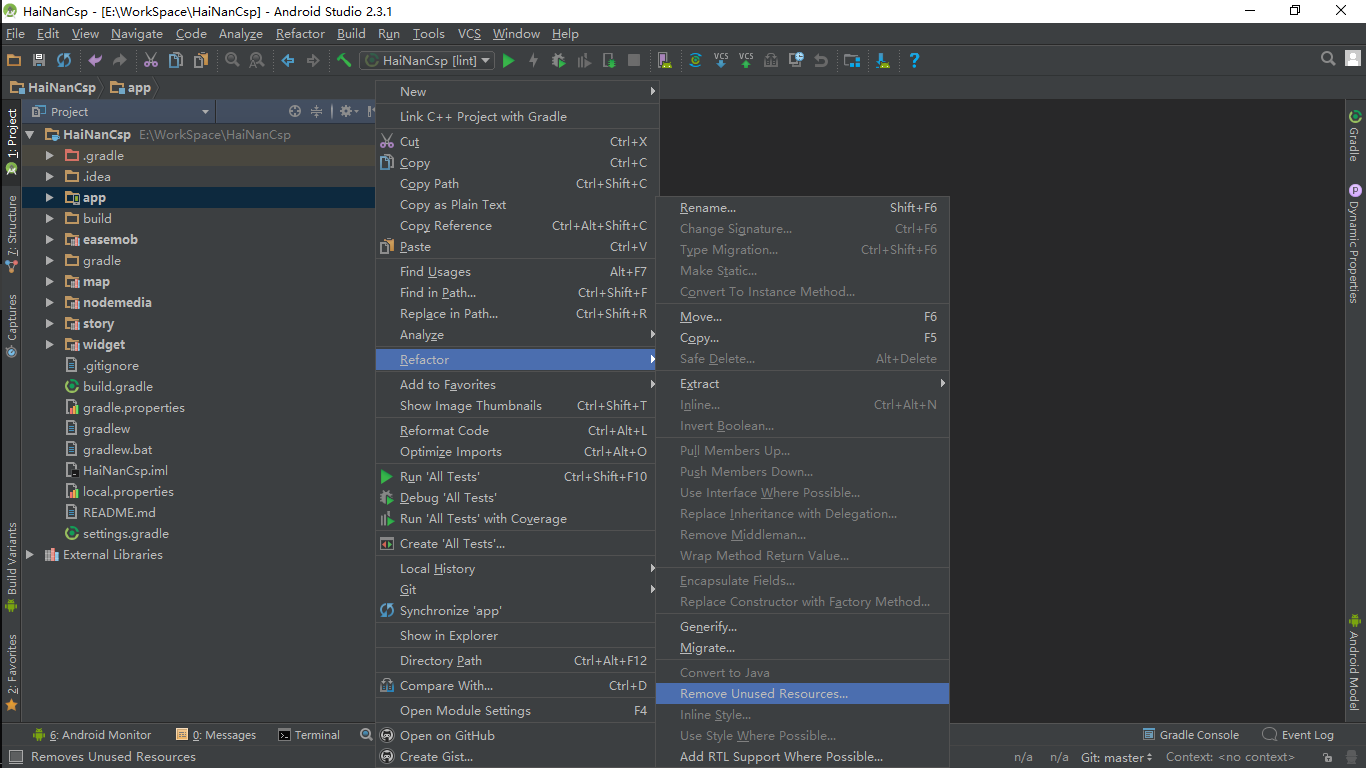Choose Find Usages in the context menu
The image size is (1366, 768).
point(515,272)
